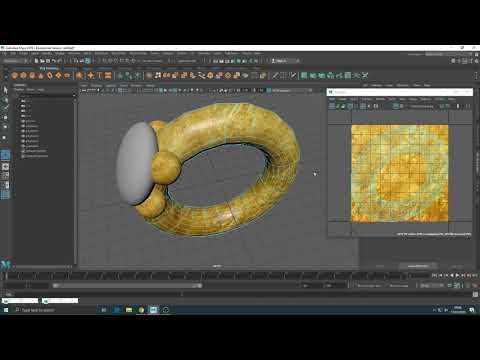Click the Undo icon in status line
The width and height of the screenshot is (480, 360).
click(54, 61)
